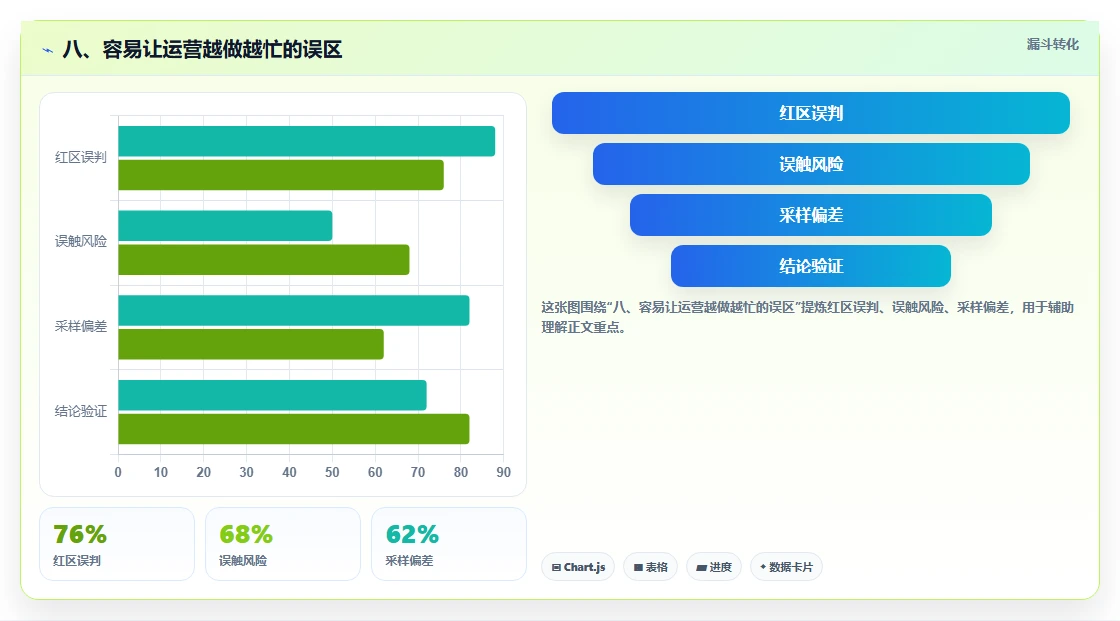Select the 红区误判 funnel stage

(811, 113)
